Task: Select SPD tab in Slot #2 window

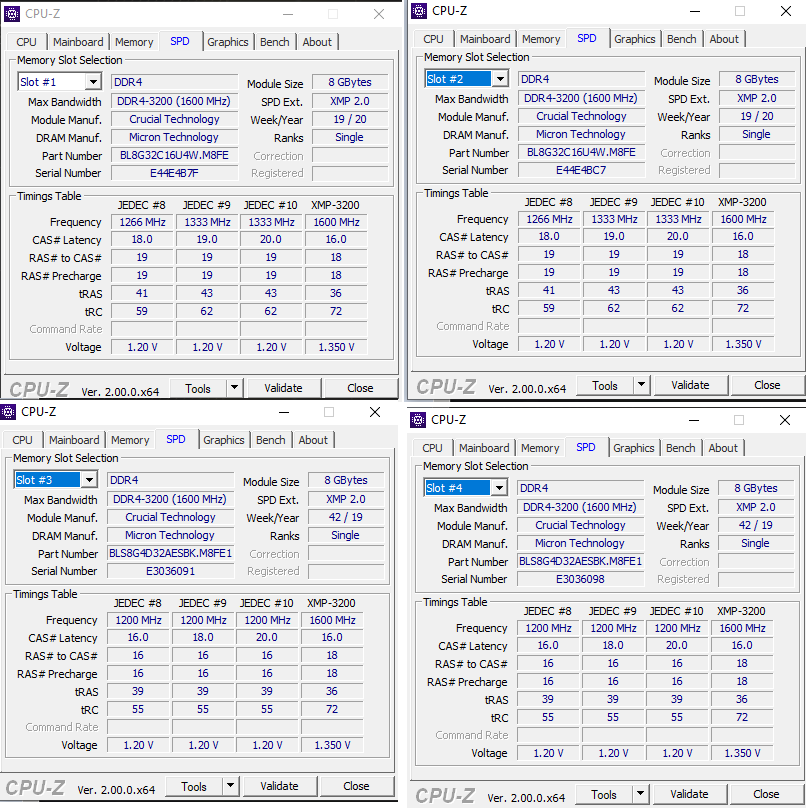Action: click(x=587, y=38)
